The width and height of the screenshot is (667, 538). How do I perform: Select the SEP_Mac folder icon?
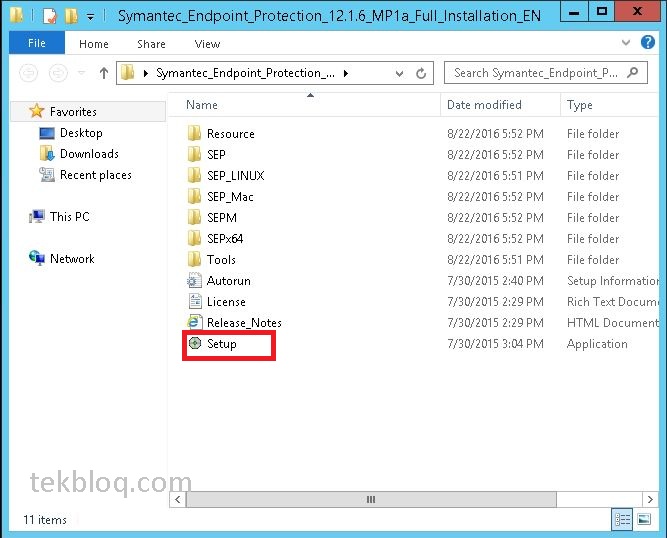pyautogui.click(x=194, y=196)
